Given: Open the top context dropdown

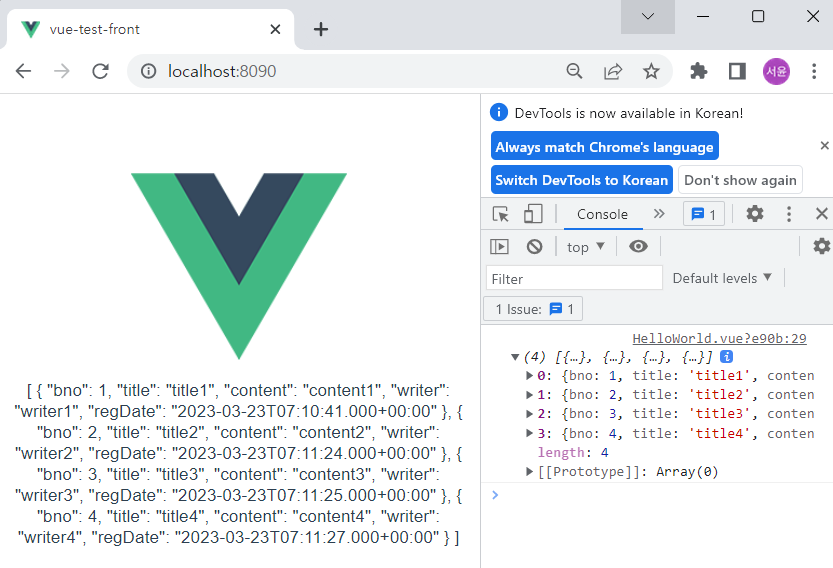Looking at the screenshot, I should [x=585, y=247].
